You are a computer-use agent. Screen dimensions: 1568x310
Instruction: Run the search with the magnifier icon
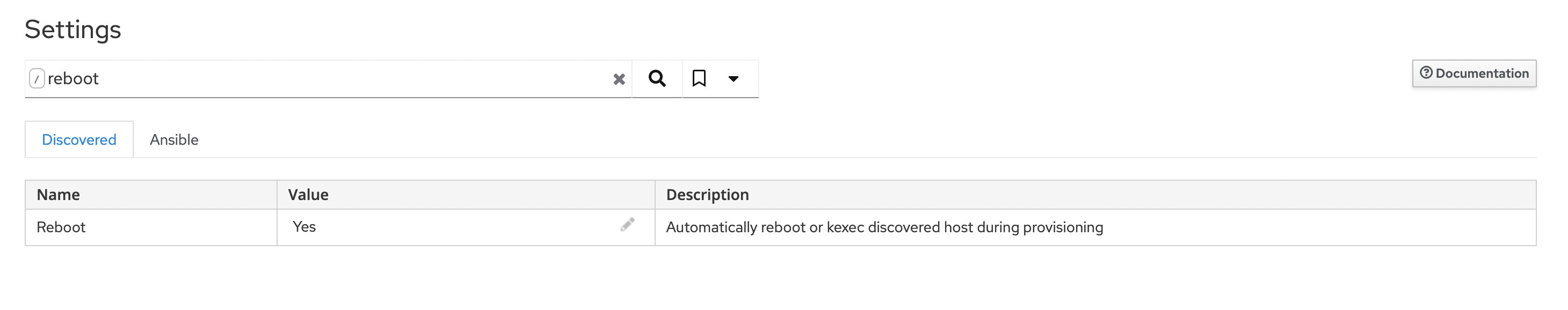(x=657, y=78)
